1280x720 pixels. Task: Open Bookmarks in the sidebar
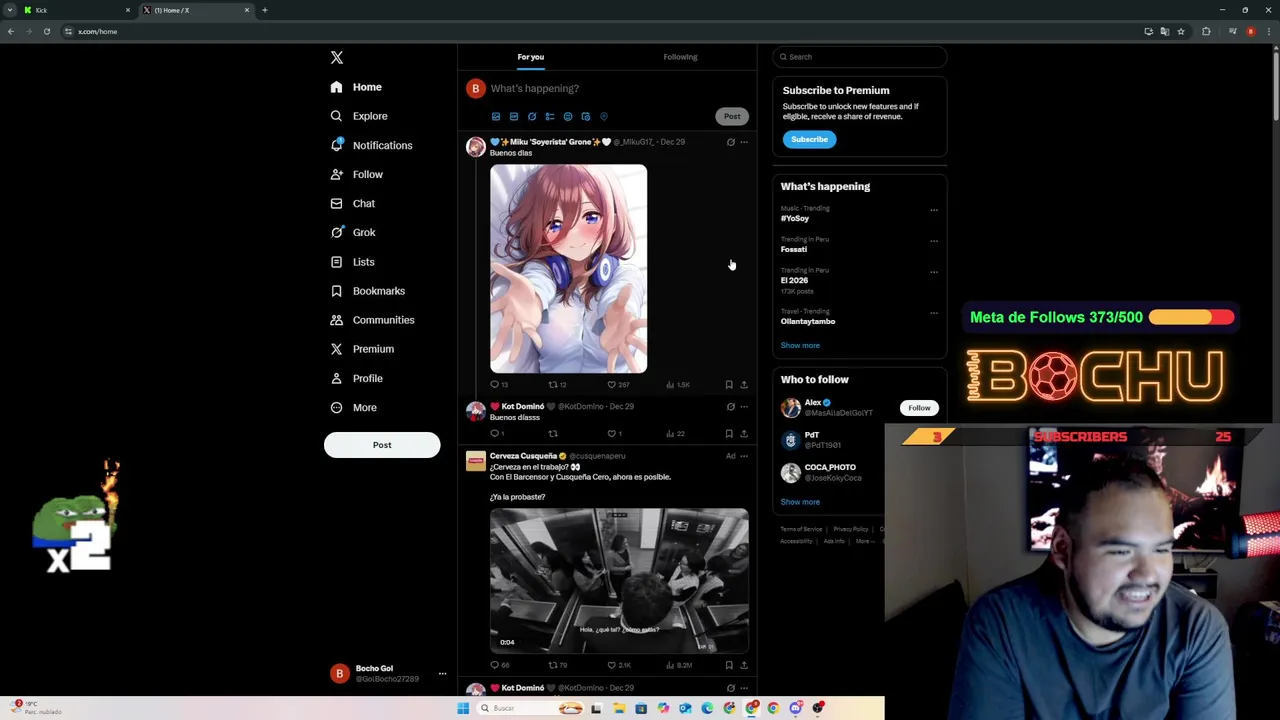(368, 291)
